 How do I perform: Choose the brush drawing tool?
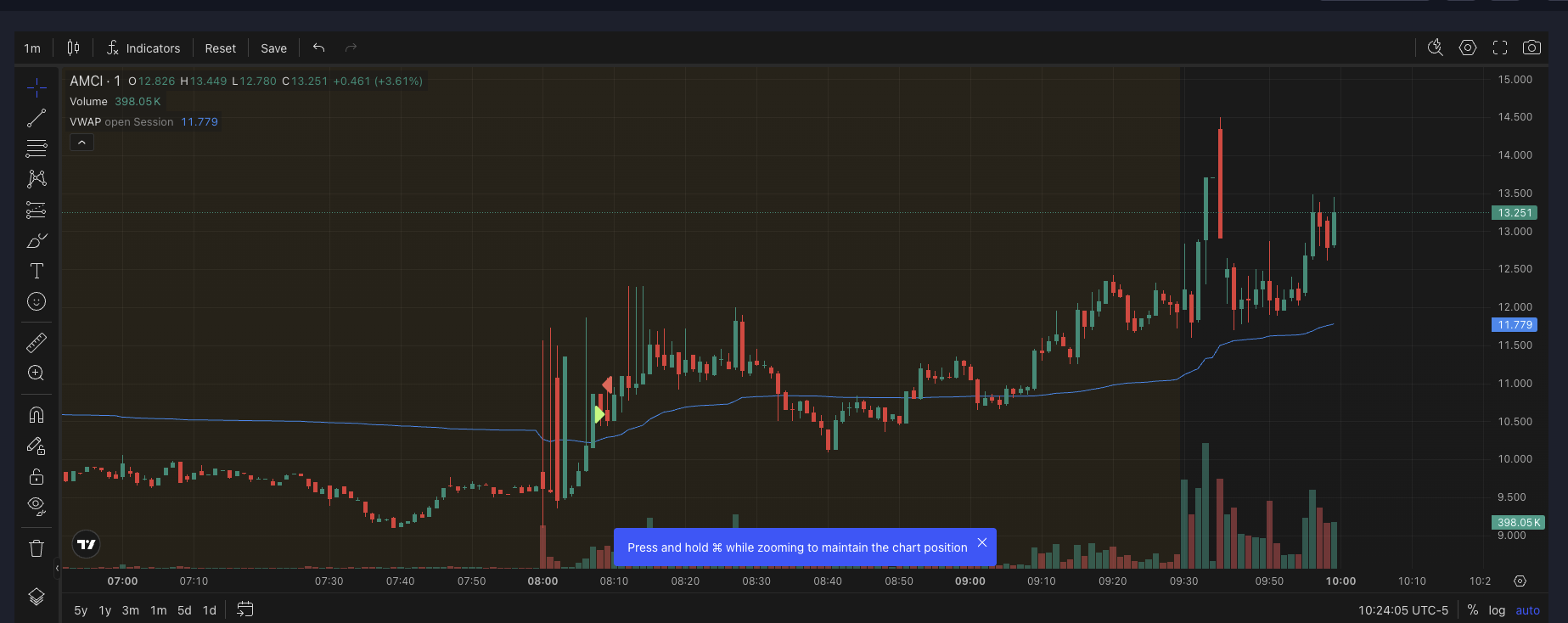37,241
